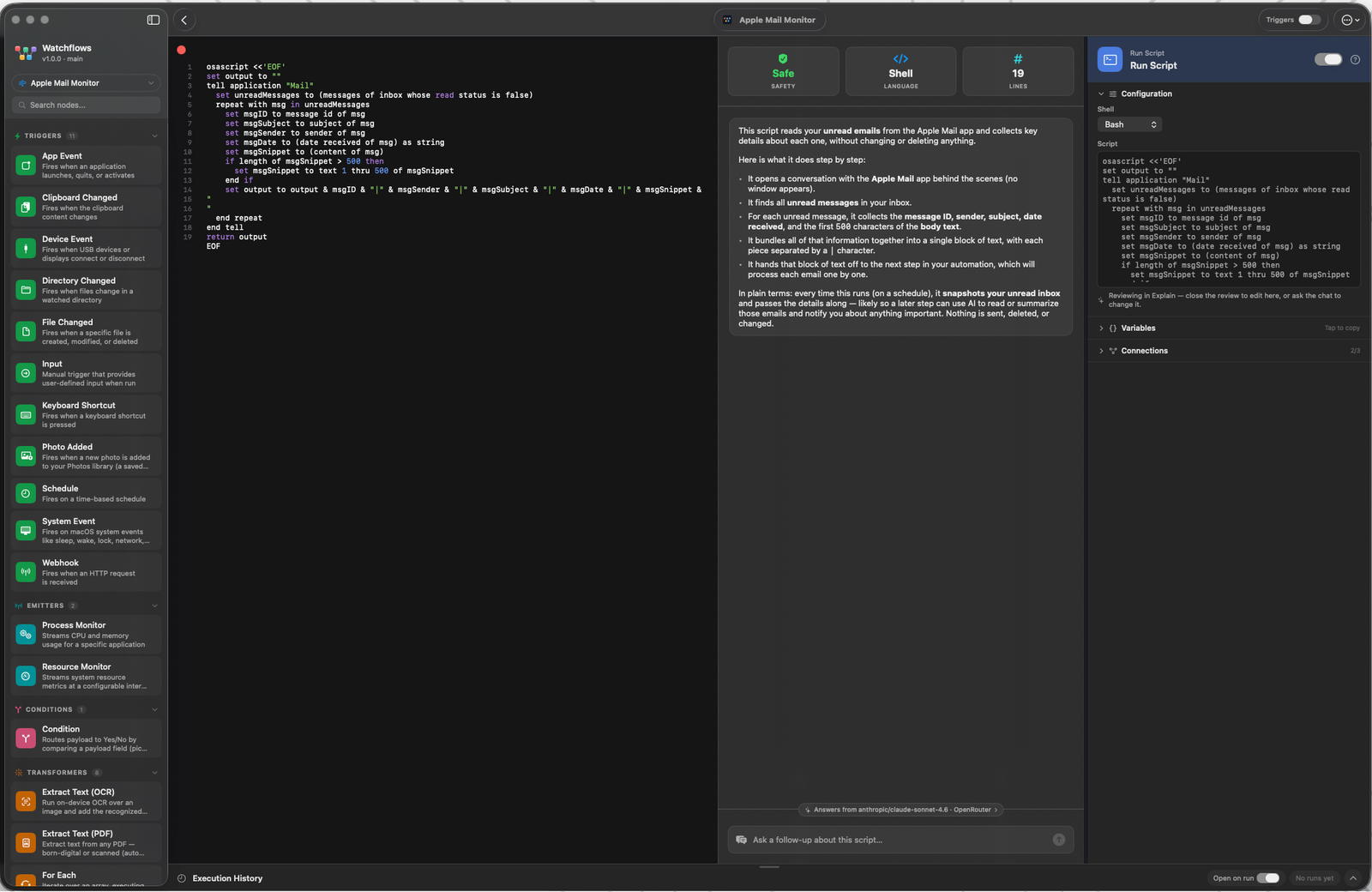Select the App Event trigger icon

(26, 166)
